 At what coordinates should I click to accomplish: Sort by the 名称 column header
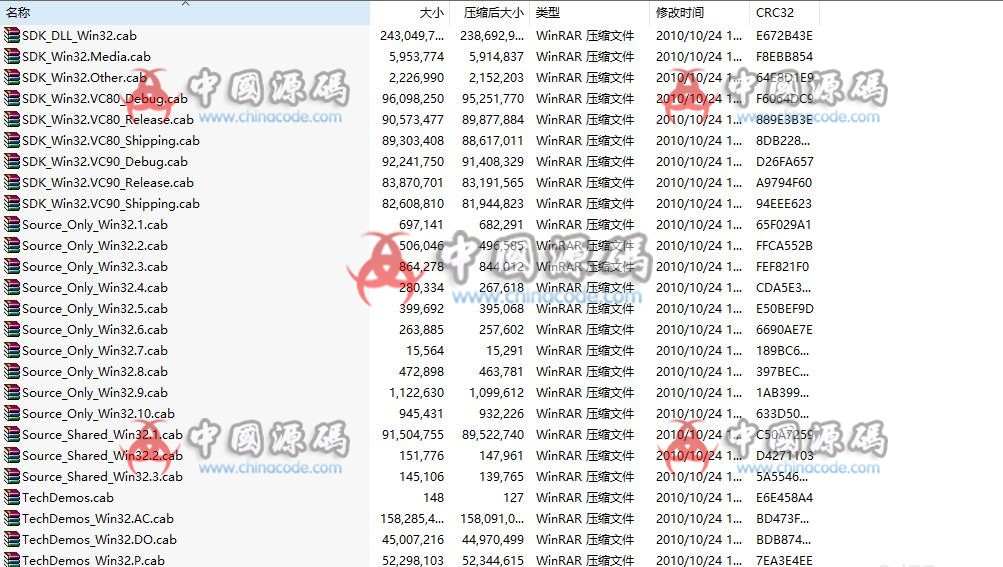[x=185, y=12]
